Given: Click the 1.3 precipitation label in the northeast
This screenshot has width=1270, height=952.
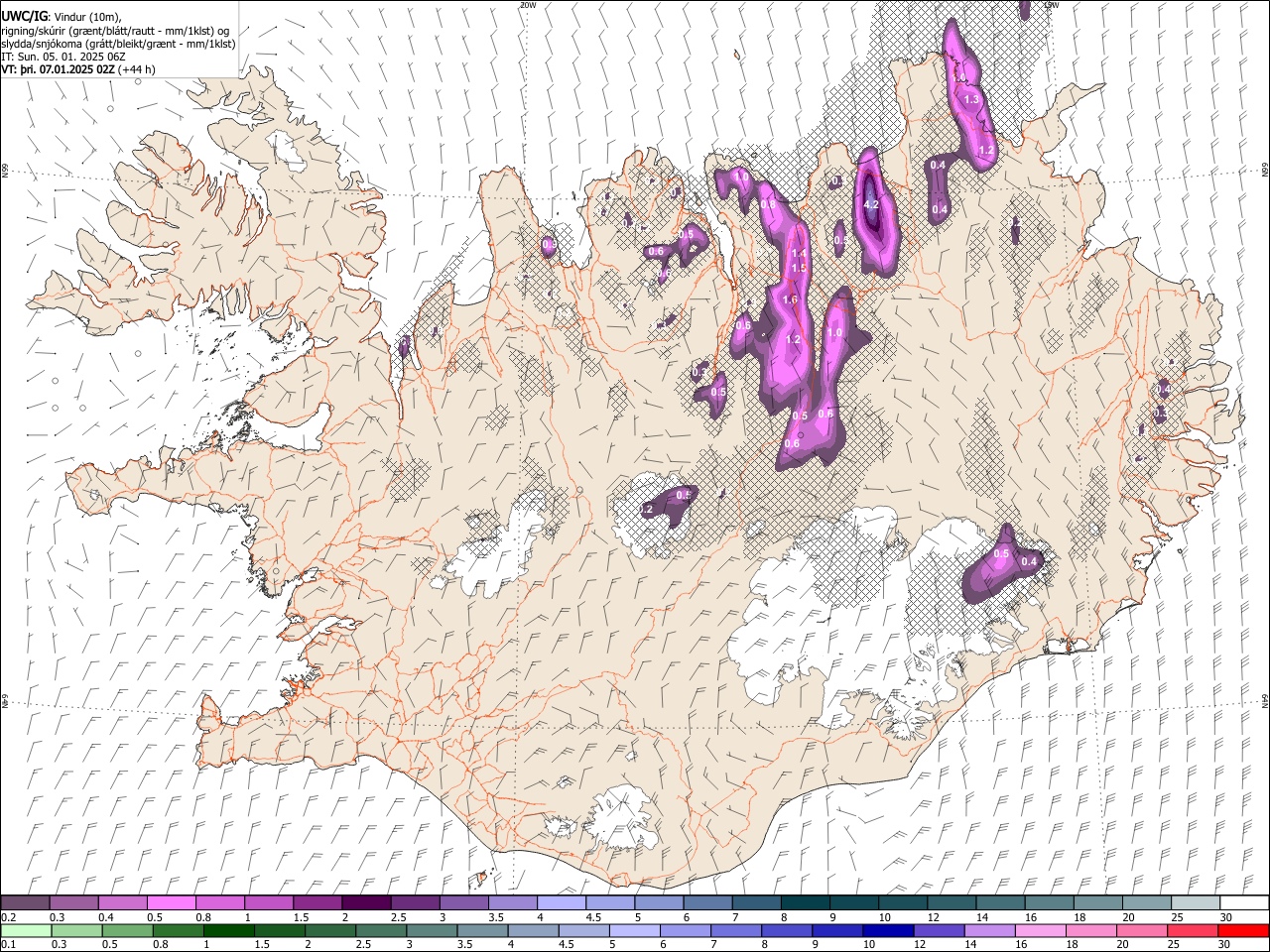Looking at the screenshot, I should [x=971, y=99].
